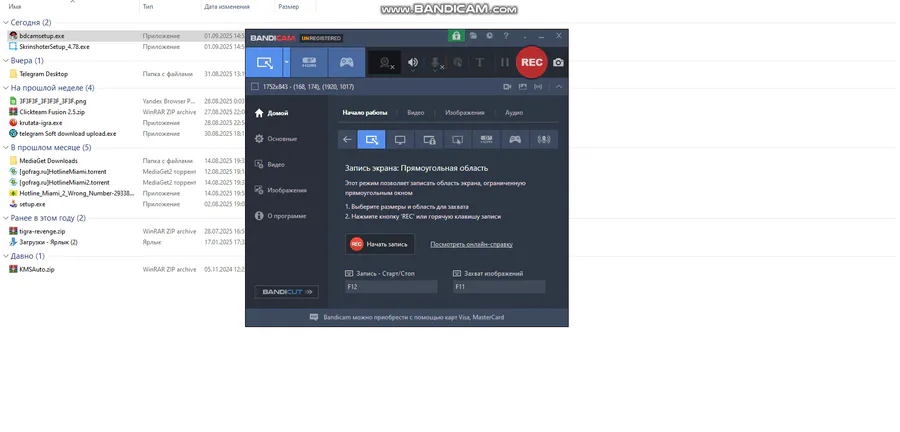
Task: Take a screenshot with the camera icon
Action: (x=558, y=63)
